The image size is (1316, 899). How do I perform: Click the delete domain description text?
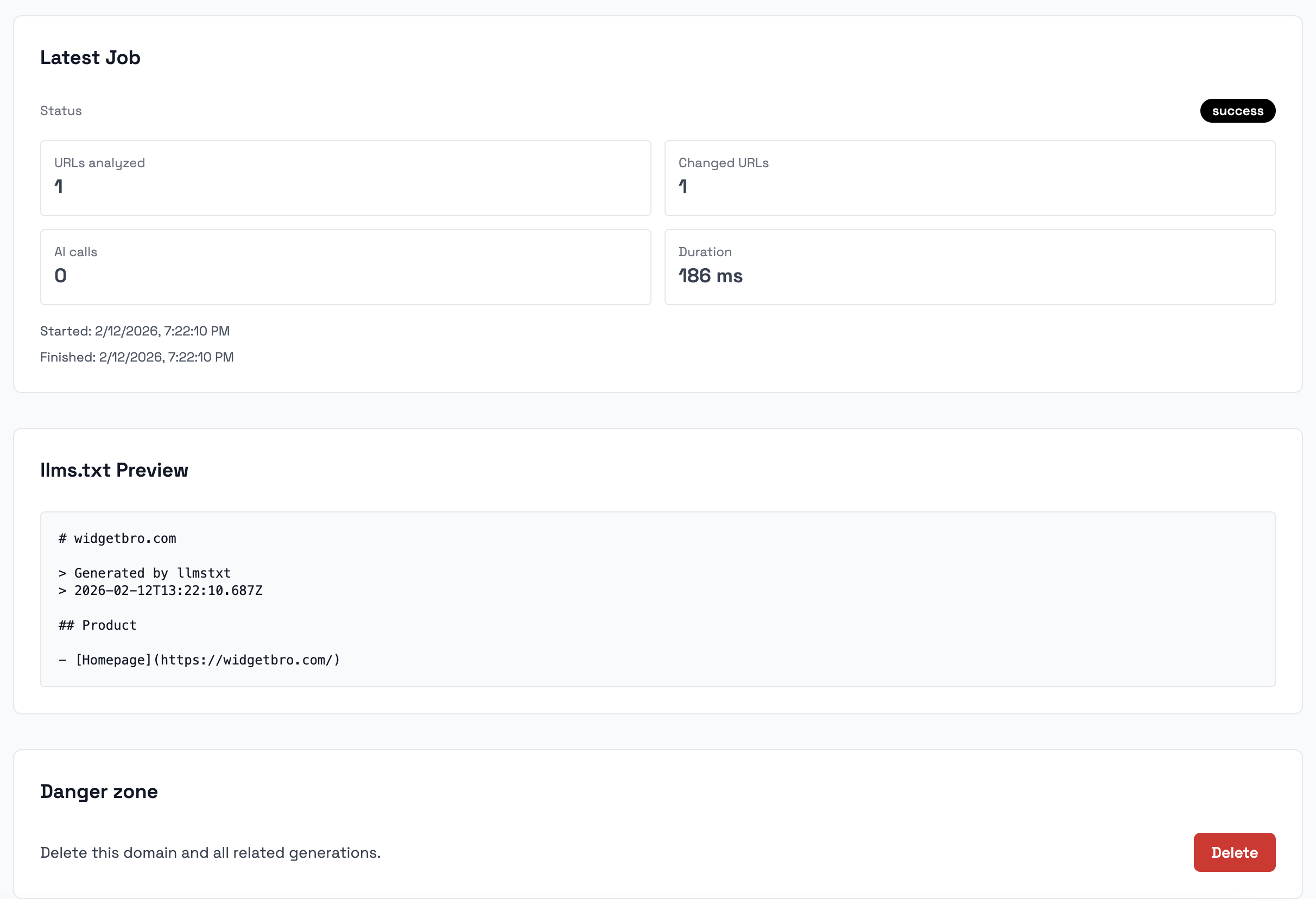(x=210, y=852)
